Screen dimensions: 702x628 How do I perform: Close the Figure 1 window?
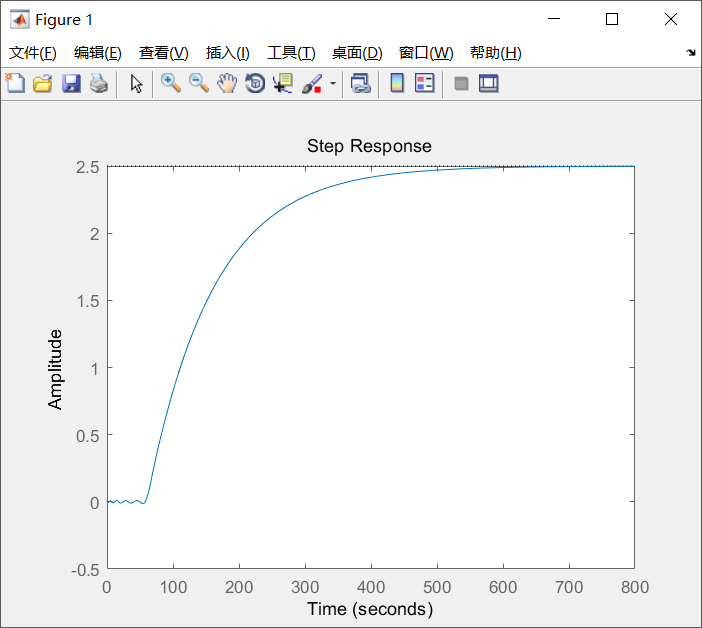pos(671,19)
